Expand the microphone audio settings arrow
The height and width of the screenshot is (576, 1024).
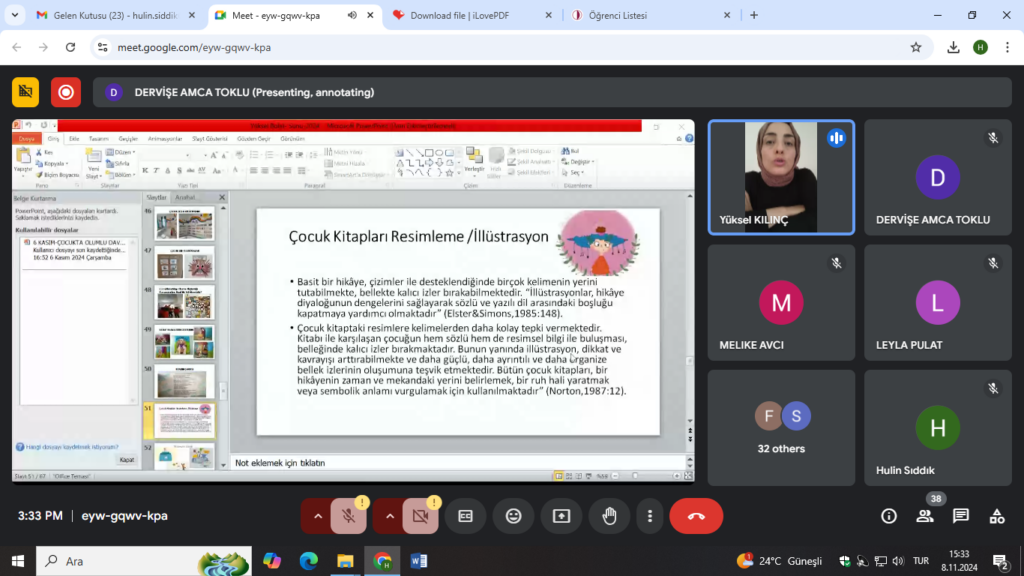pos(318,516)
